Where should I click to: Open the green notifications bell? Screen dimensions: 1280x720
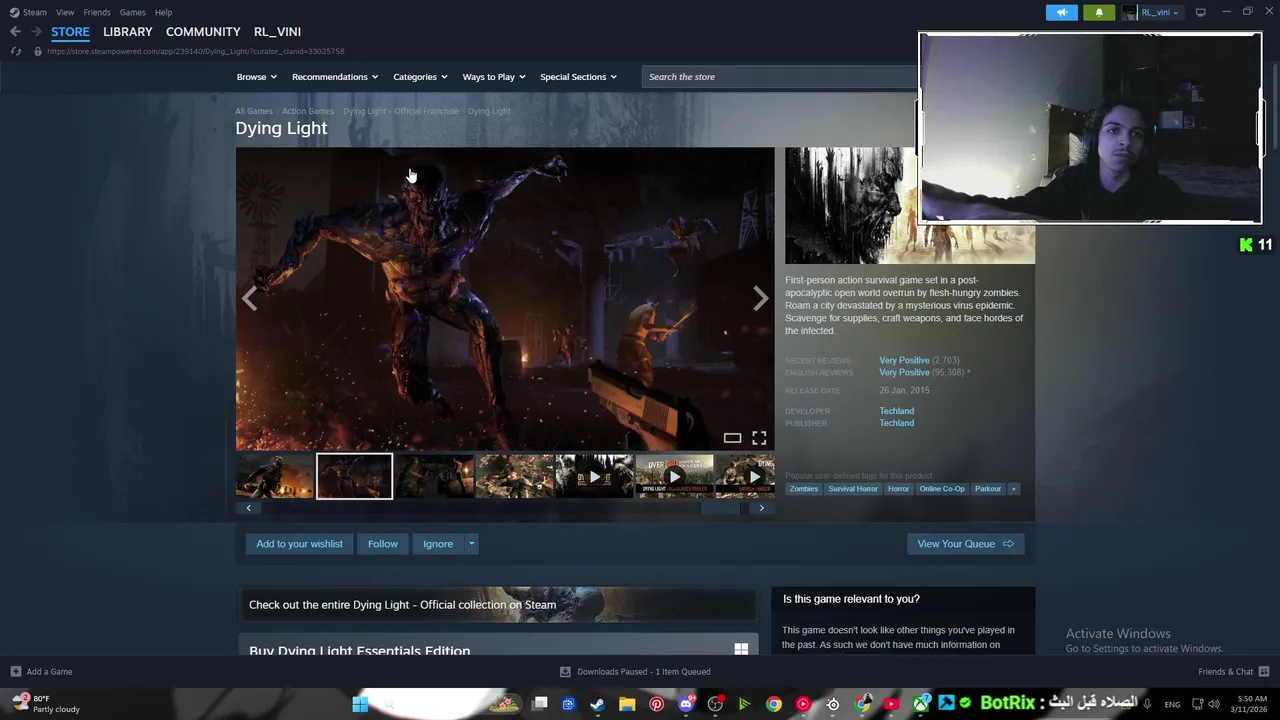[x=1099, y=12]
